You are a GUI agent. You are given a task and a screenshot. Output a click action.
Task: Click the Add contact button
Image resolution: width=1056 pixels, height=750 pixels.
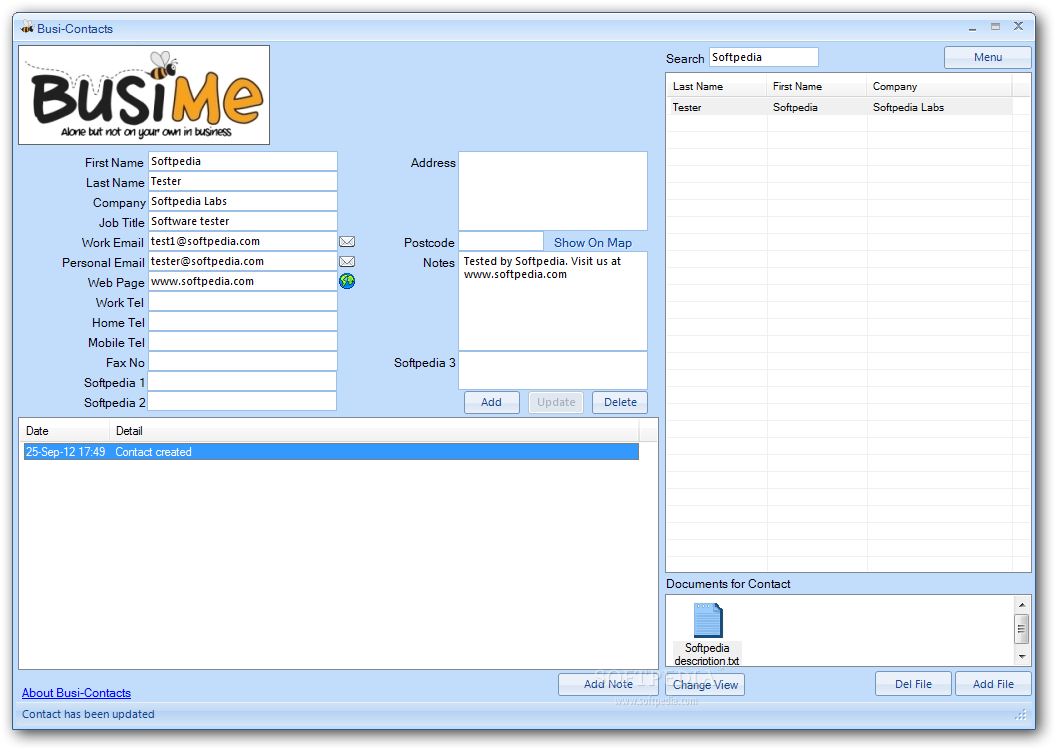492,402
